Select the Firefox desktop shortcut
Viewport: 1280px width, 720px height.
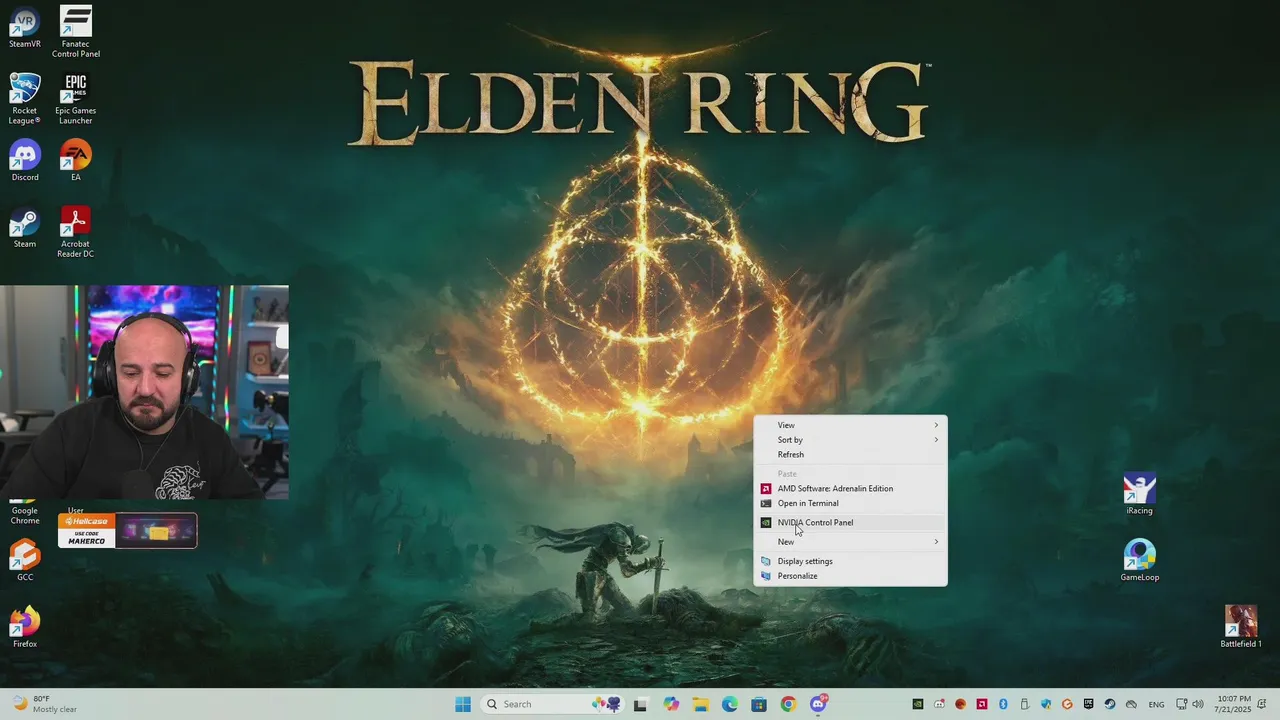click(25, 627)
